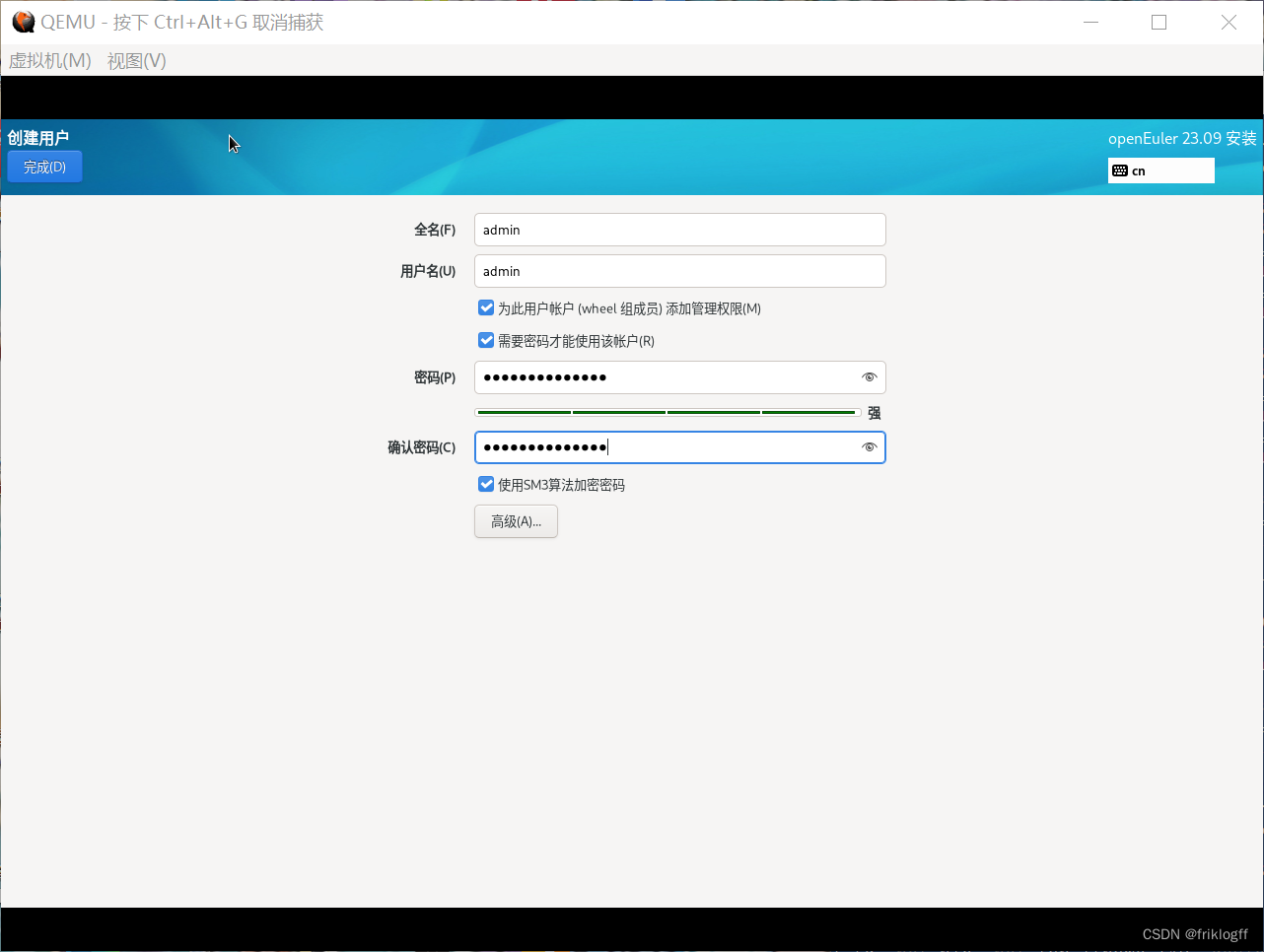Viewport: 1264px width, 952px height.
Task: Click the cn keyboard layout selector
Action: 1161,170
